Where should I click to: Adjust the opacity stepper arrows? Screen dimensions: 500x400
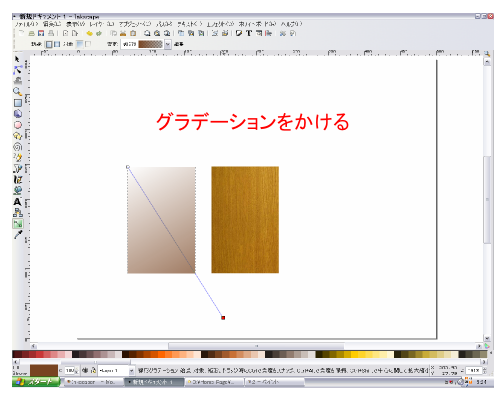[77, 370]
